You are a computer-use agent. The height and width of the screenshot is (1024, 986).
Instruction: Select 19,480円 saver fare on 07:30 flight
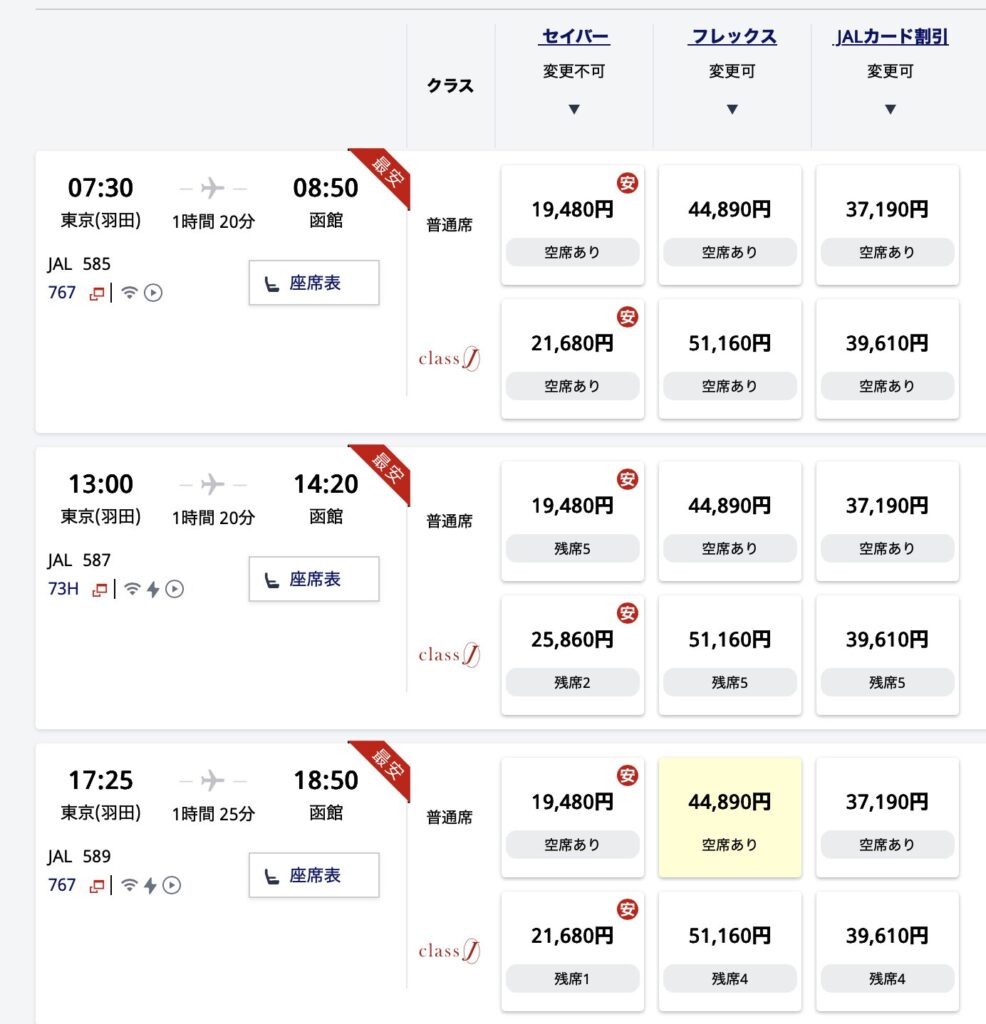pyautogui.click(x=573, y=225)
